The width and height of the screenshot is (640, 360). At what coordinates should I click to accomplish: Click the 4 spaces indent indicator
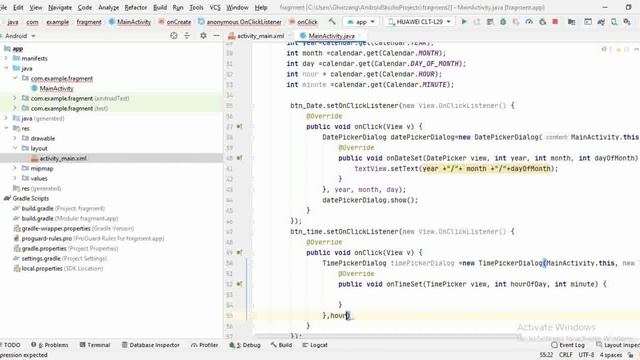(611, 355)
